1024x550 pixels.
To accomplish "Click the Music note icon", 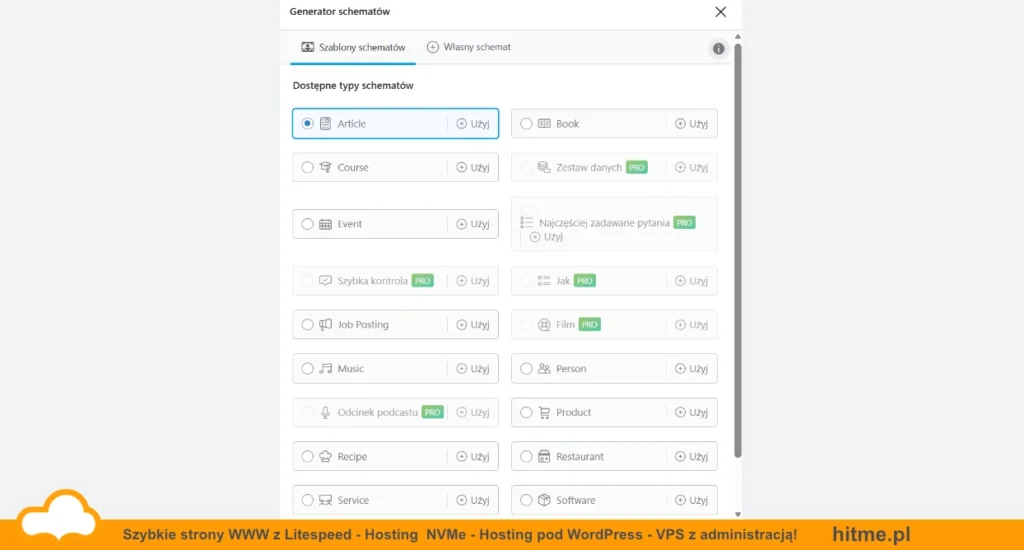I will pyautogui.click(x=325, y=368).
